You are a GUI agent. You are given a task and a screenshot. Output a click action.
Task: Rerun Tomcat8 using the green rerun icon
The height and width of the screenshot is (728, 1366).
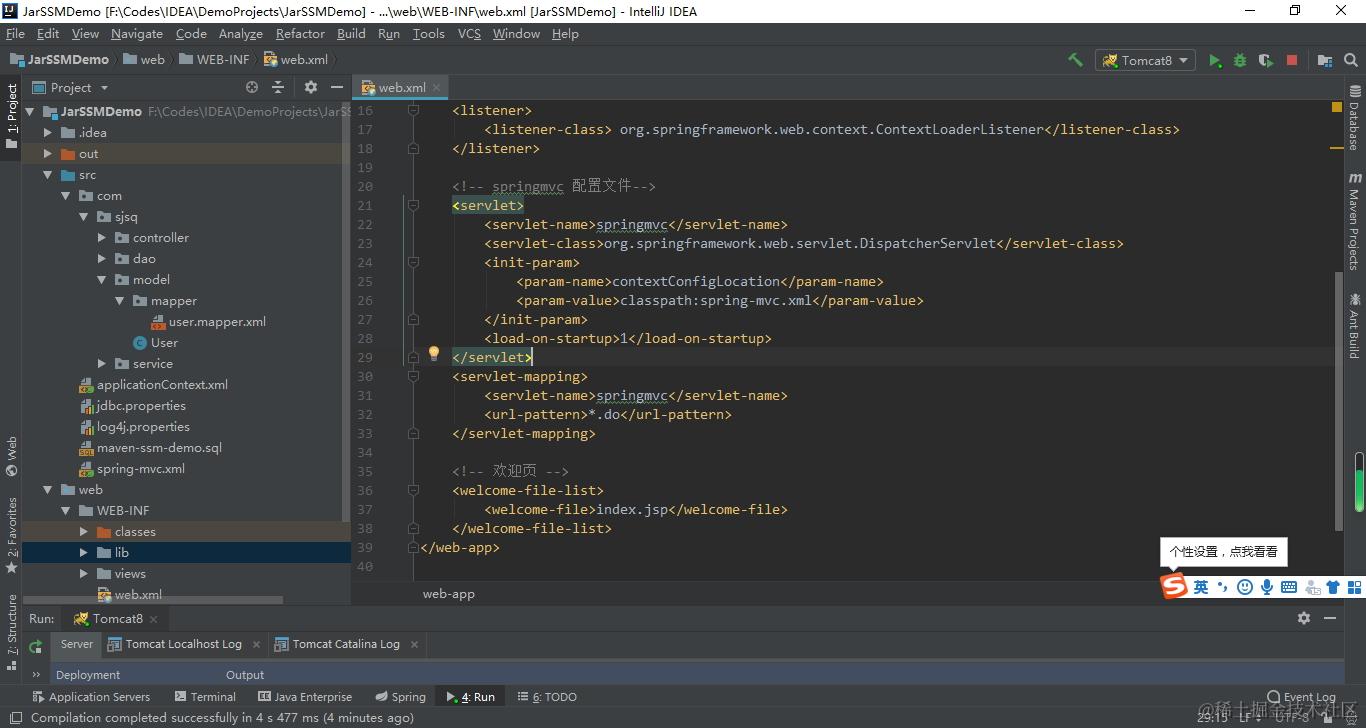pos(36,646)
